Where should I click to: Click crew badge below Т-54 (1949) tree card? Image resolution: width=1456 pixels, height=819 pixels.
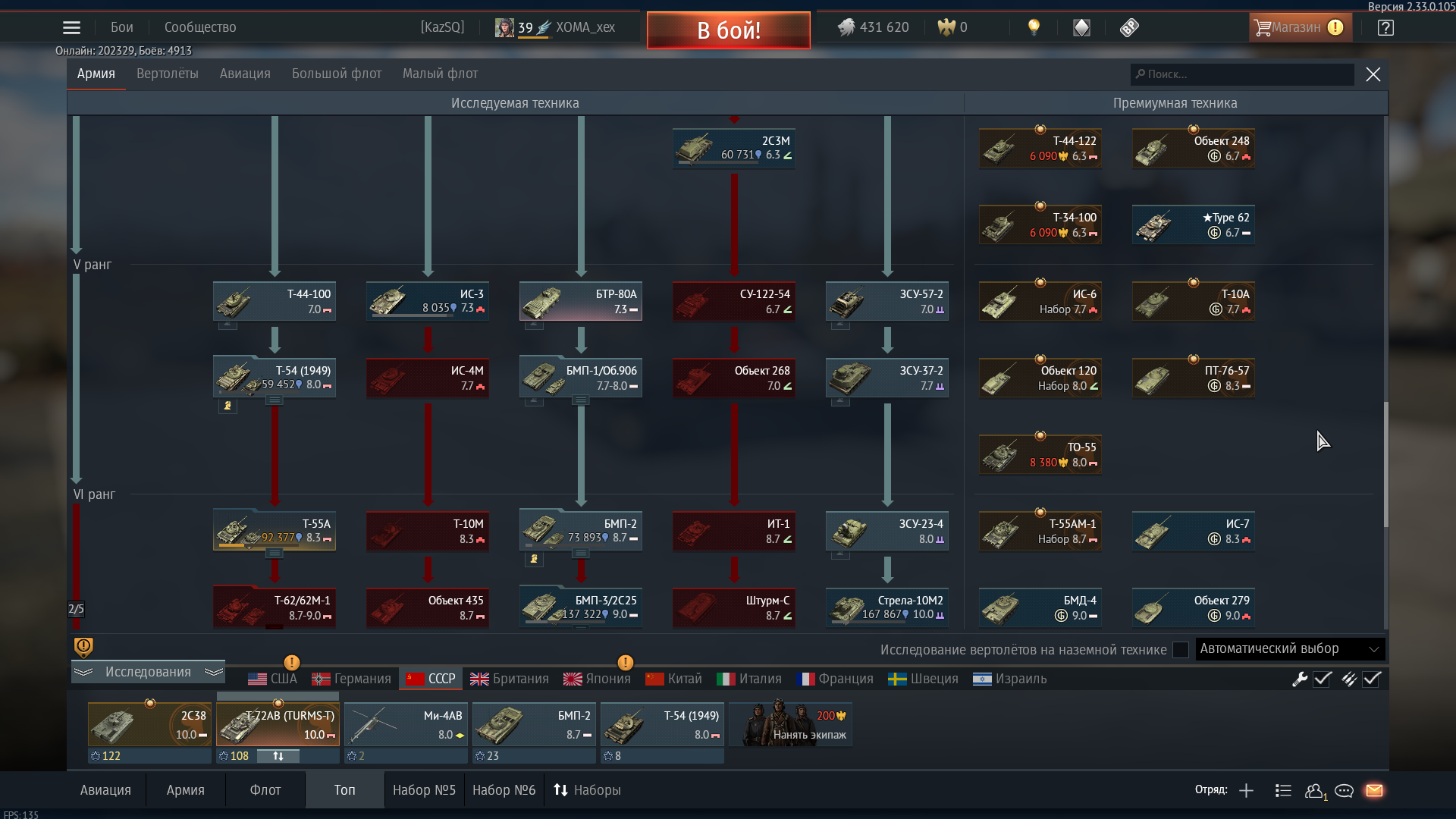pyautogui.click(x=227, y=406)
